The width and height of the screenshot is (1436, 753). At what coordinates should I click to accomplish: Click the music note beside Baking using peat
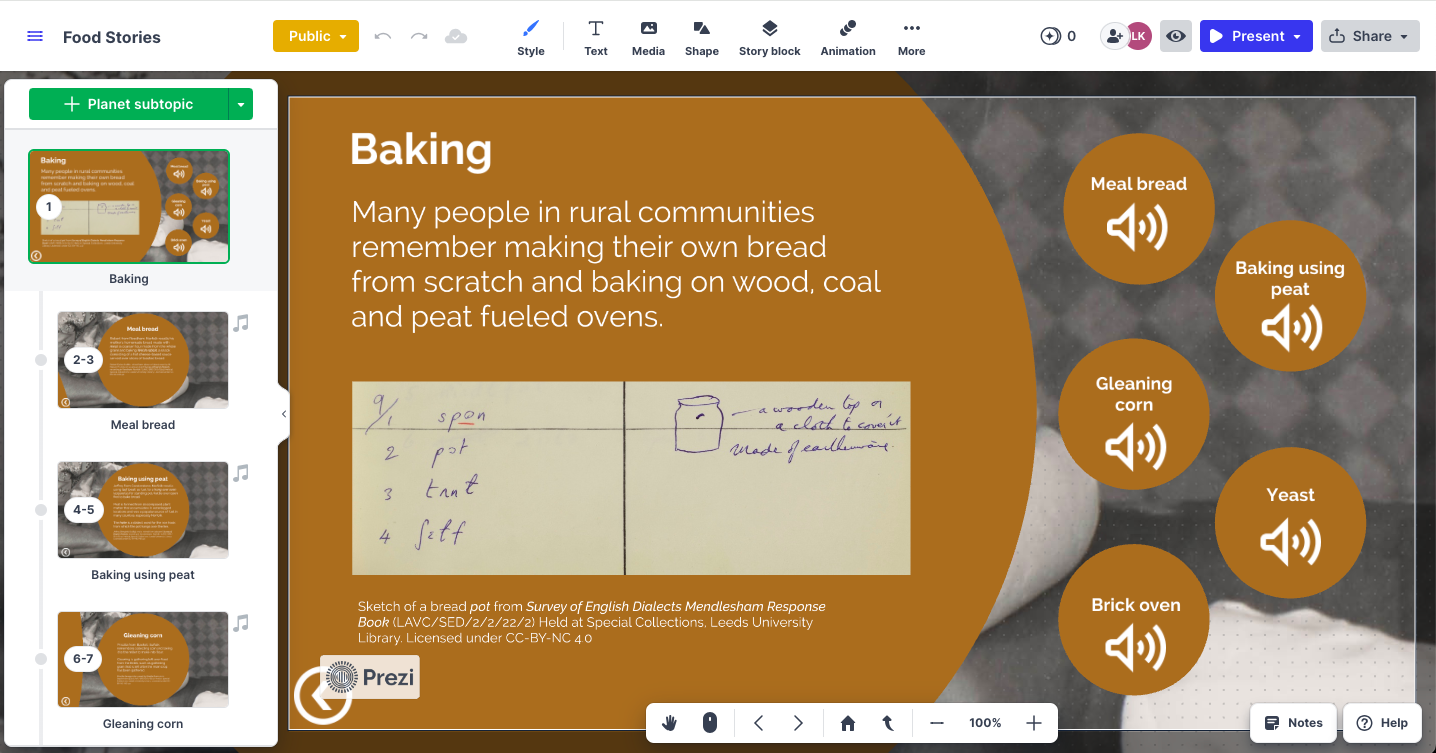(241, 473)
